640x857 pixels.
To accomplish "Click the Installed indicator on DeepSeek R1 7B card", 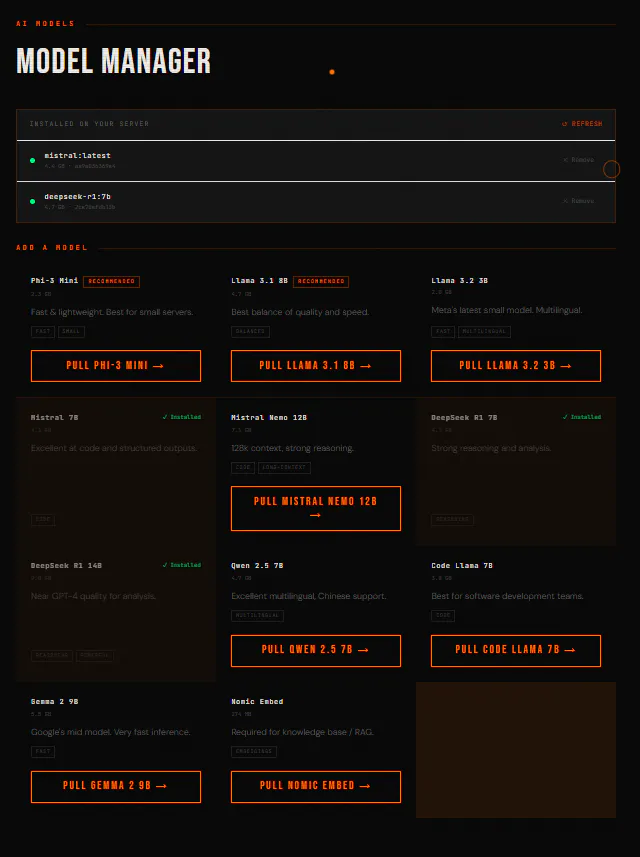I will 582,417.
